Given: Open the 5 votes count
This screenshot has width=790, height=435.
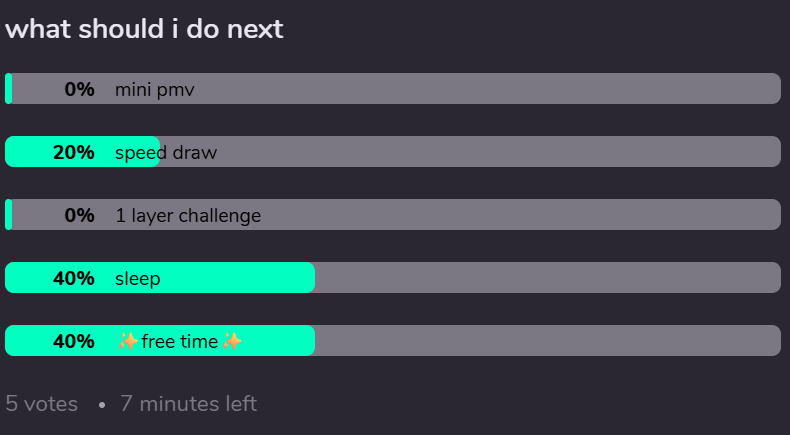Looking at the screenshot, I should [41, 404].
